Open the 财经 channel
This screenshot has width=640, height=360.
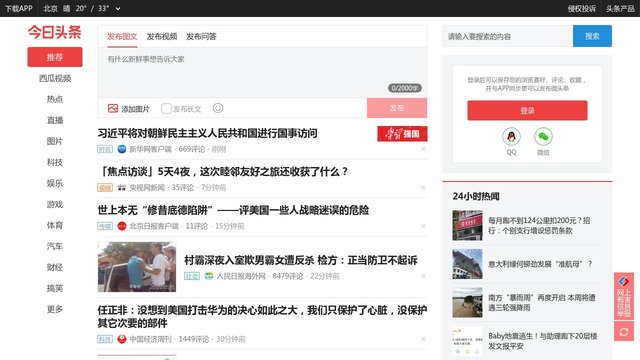tap(55, 267)
